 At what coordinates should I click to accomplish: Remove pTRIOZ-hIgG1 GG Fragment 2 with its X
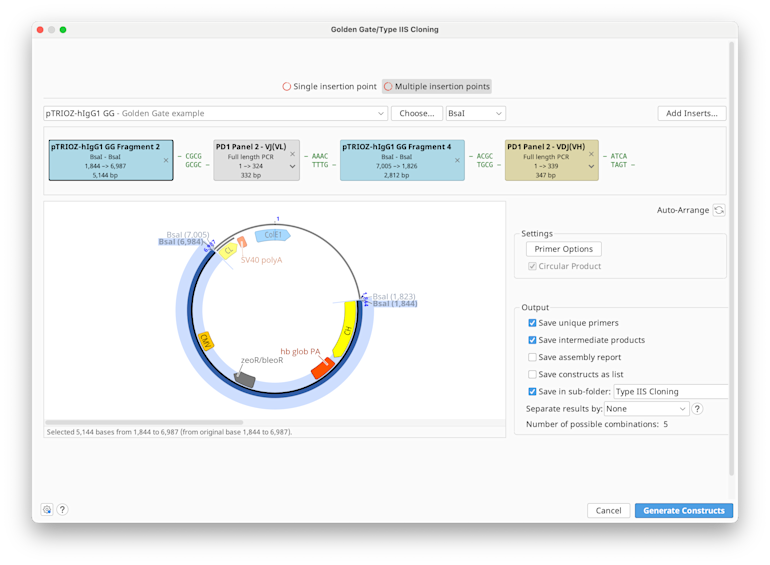(x=166, y=160)
